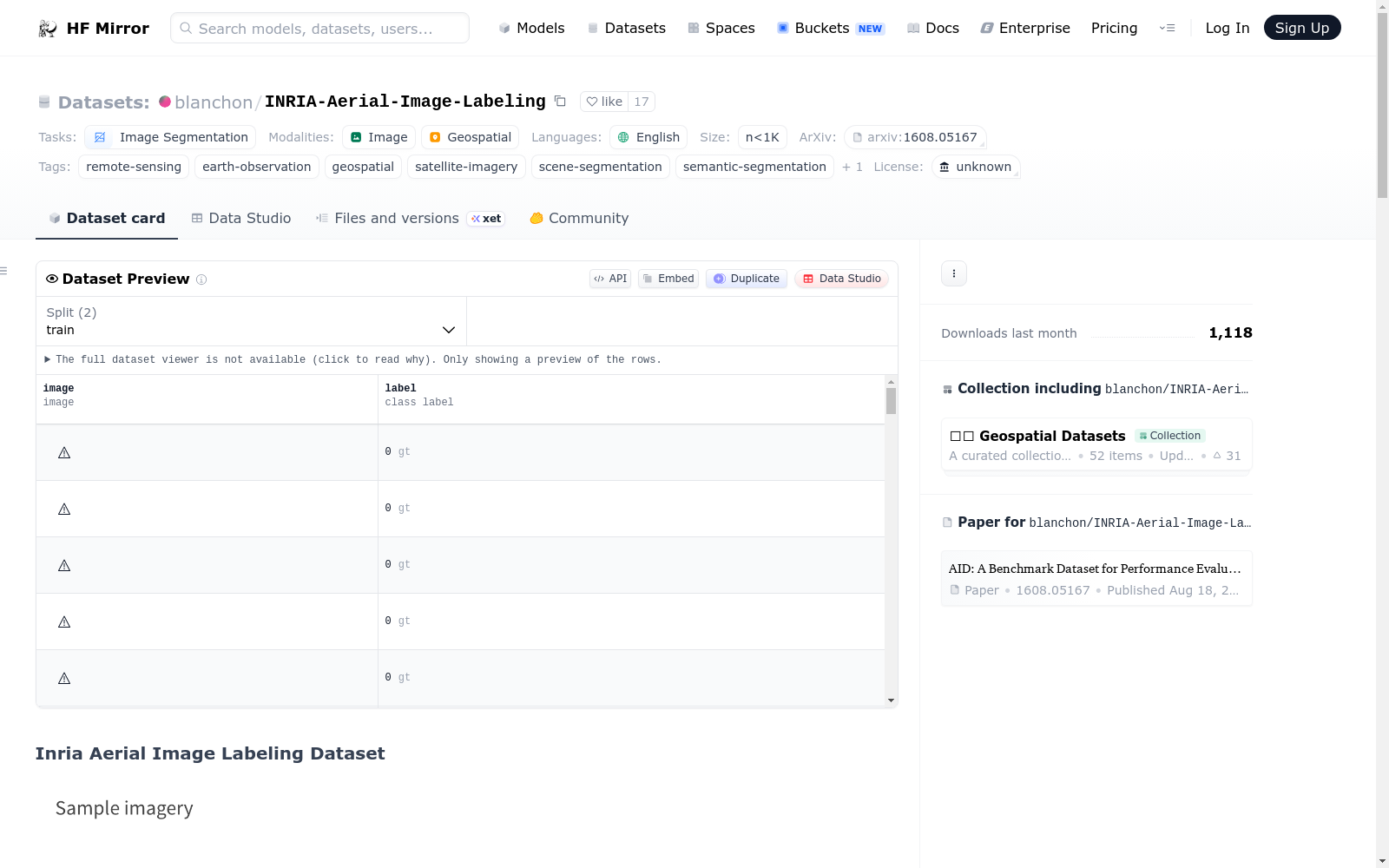Open the sidebar three-dot options menu
Screen dimensions: 1389x868
point(954,273)
